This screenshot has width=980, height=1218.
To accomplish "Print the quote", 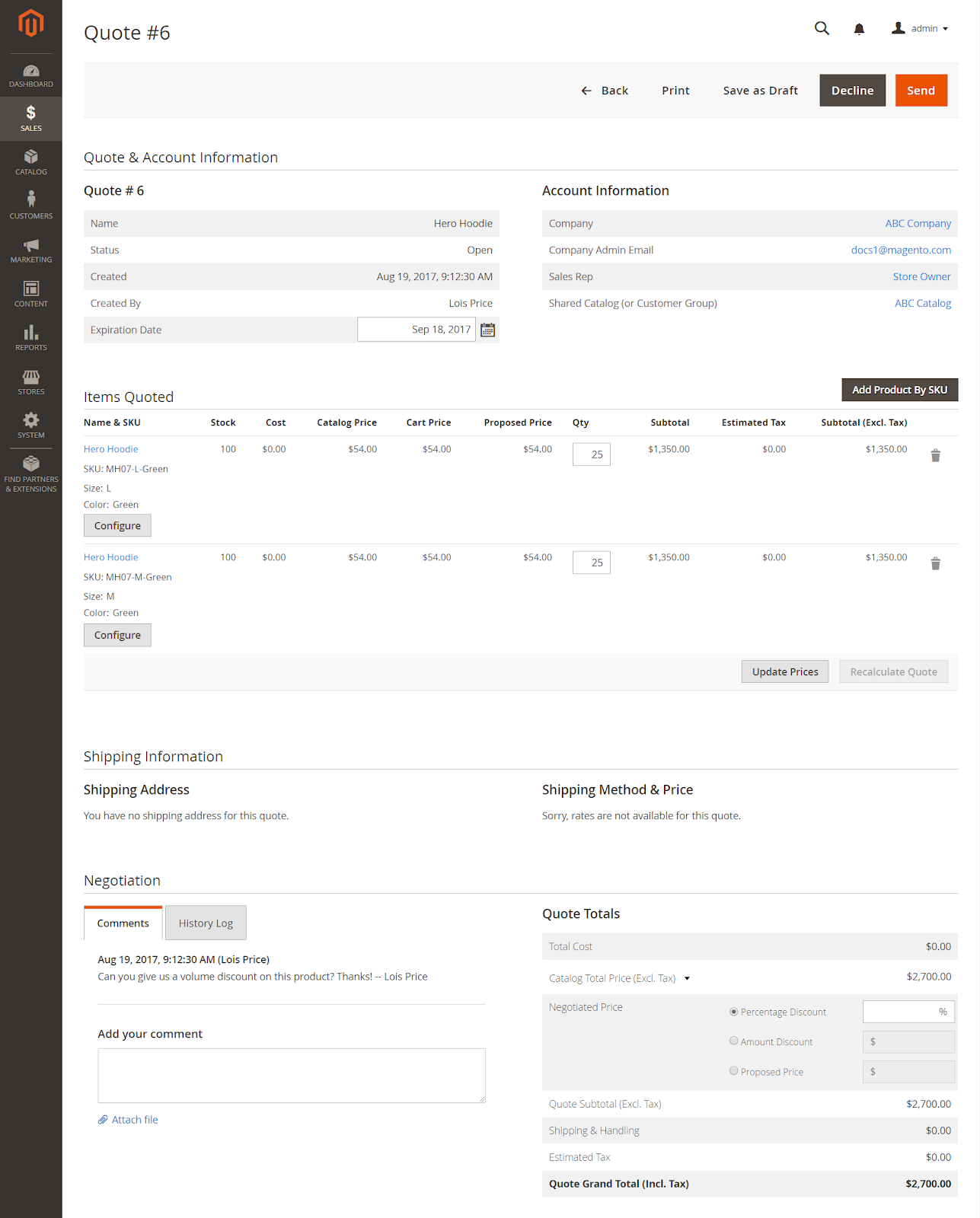I will tap(675, 91).
